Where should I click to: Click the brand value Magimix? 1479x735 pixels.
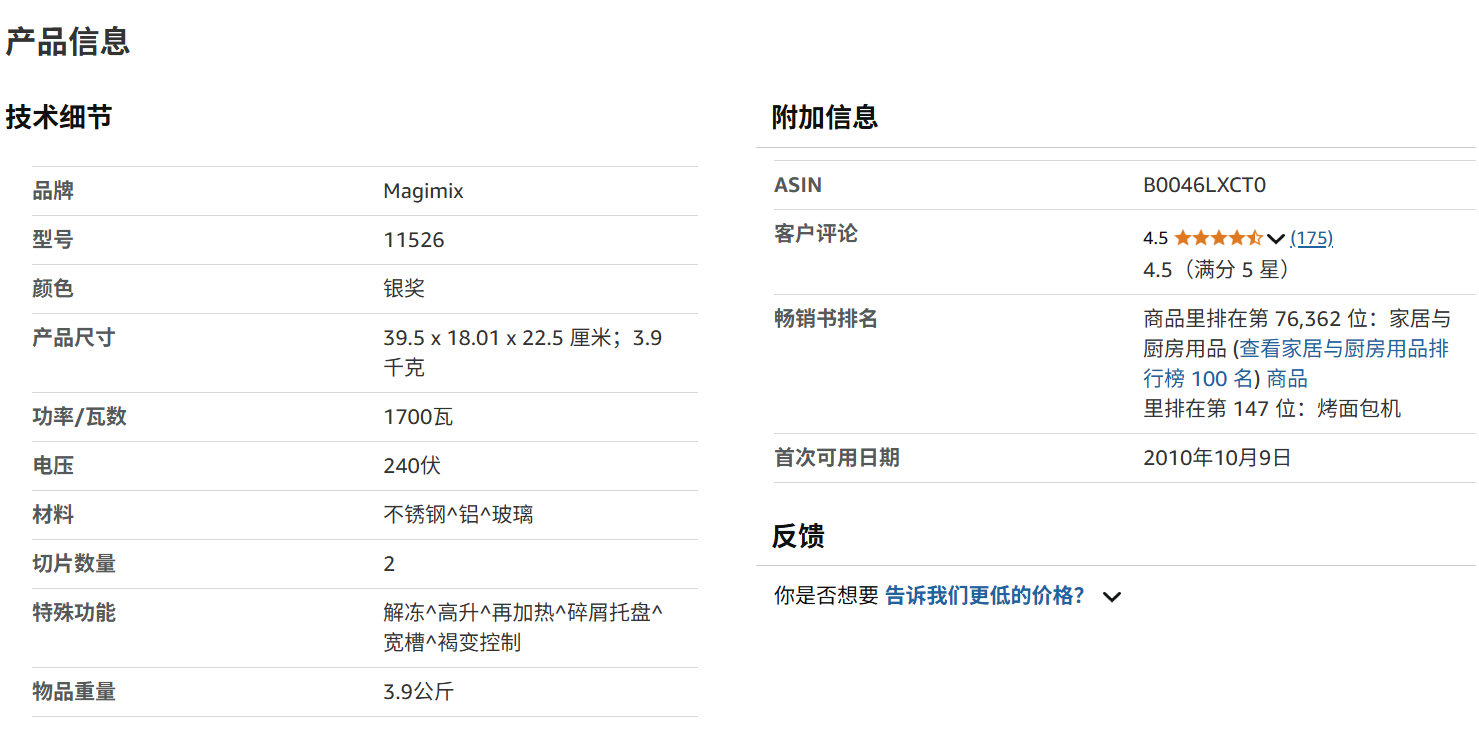[x=423, y=191]
